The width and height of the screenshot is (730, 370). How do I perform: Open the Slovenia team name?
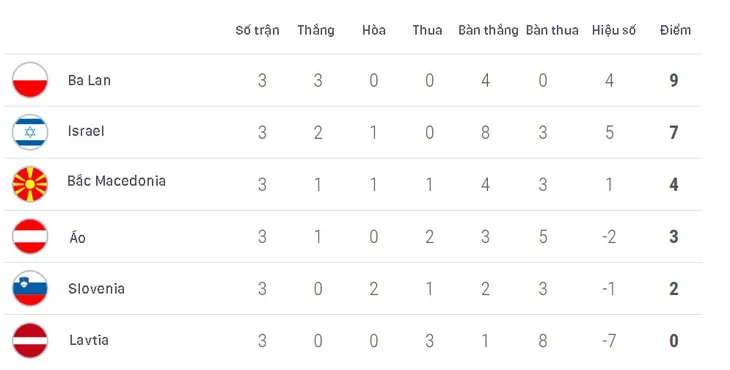point(96,289)
